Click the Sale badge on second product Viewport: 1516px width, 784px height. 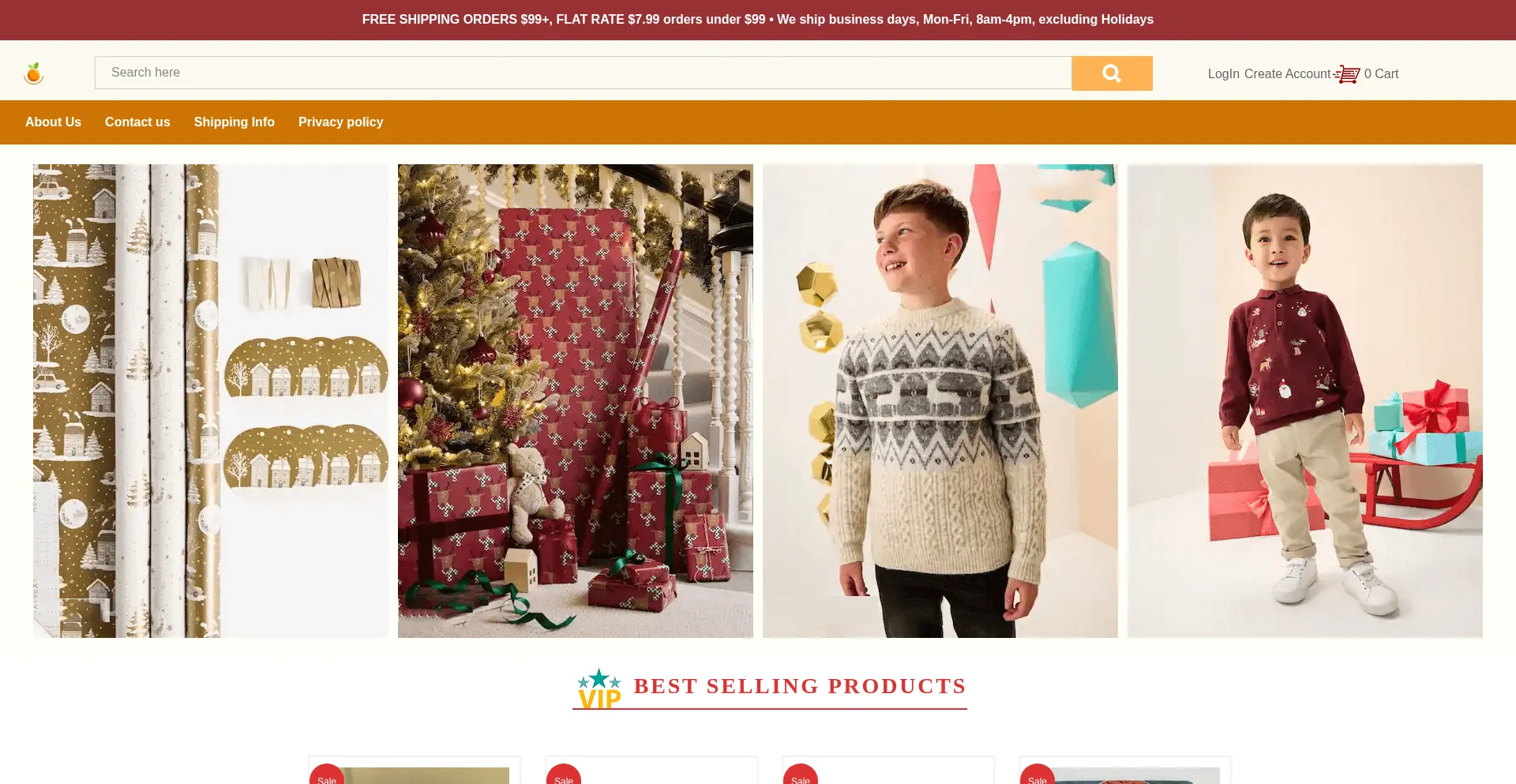click(564, 775)
